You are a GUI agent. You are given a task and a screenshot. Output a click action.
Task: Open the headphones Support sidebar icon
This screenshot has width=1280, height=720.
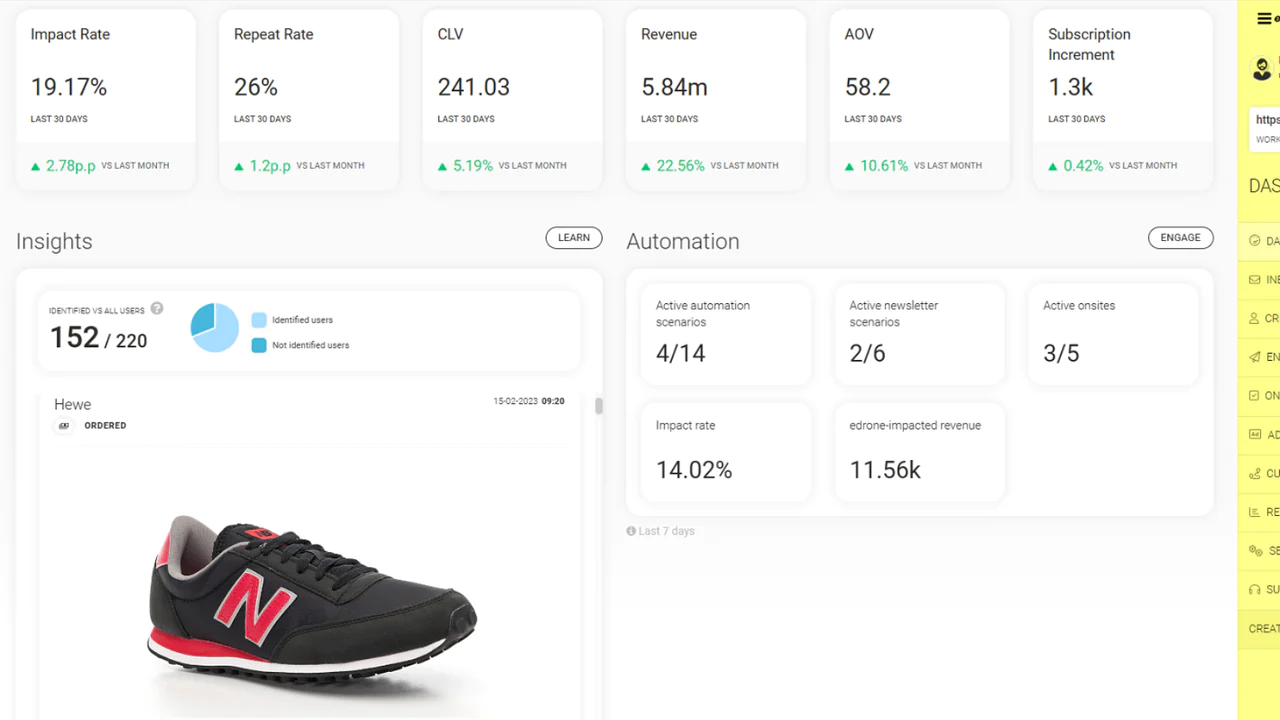coord(1255,590)
